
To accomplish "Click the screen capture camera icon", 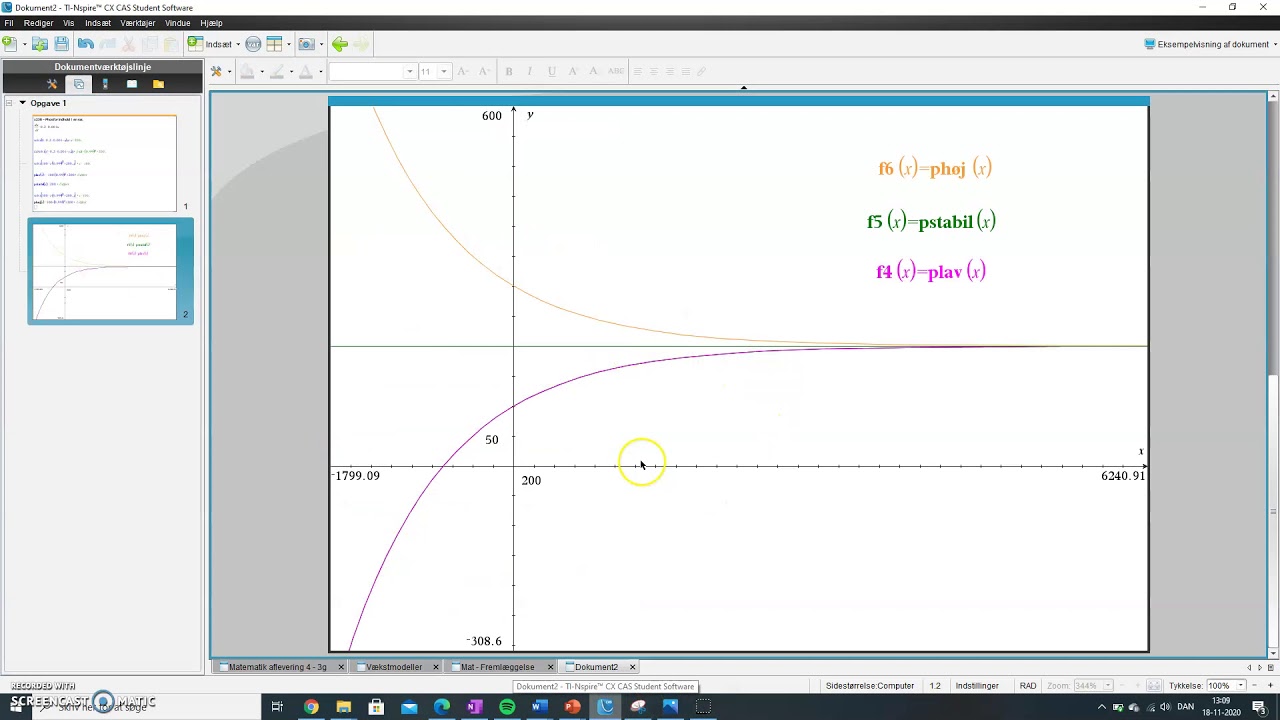I will pyautogui.click(x=306, y=44).
